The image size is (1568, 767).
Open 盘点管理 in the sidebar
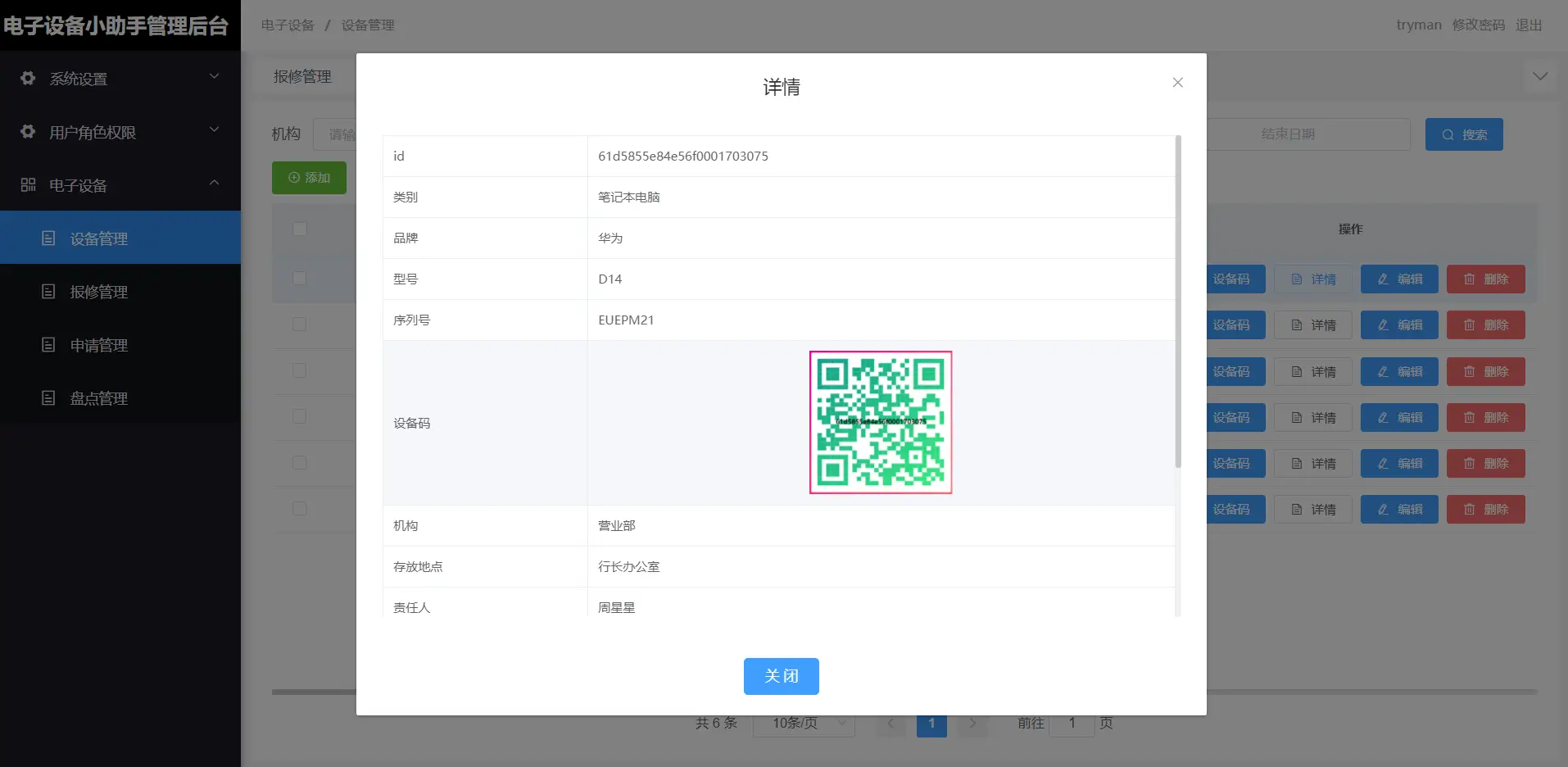point(120,397)
